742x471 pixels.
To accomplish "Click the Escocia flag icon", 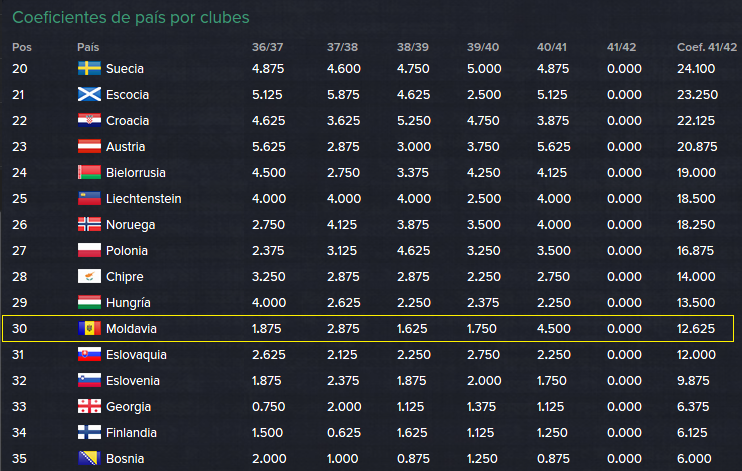I will pyautogui.click(x=89, y=94).
